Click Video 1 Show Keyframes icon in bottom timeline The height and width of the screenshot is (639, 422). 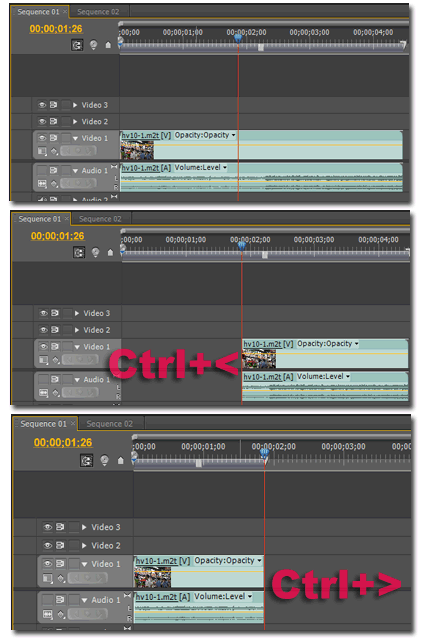click(x=61, y=578)
